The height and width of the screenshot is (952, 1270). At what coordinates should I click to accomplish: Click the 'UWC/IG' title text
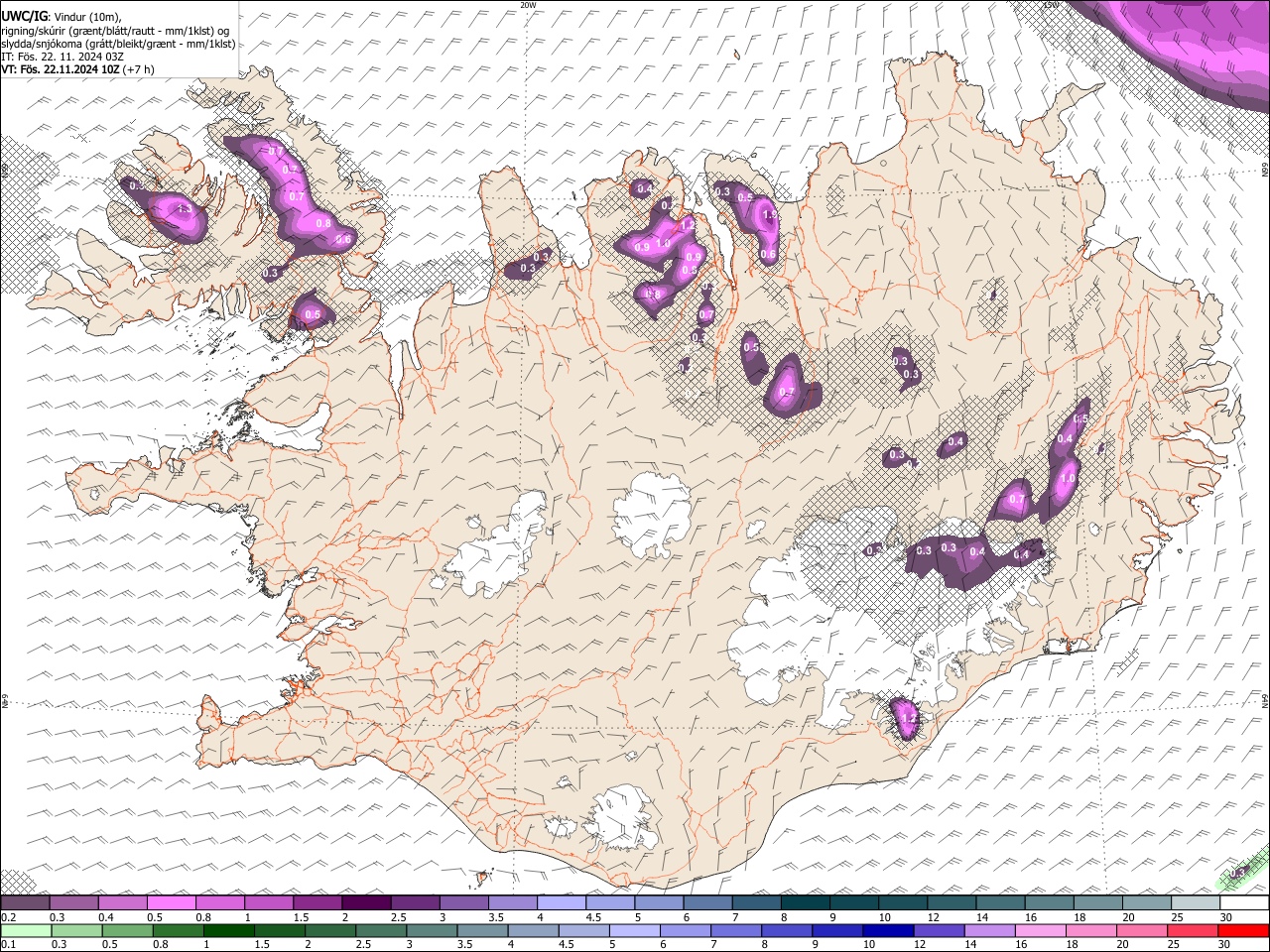(x=24, y=17)
